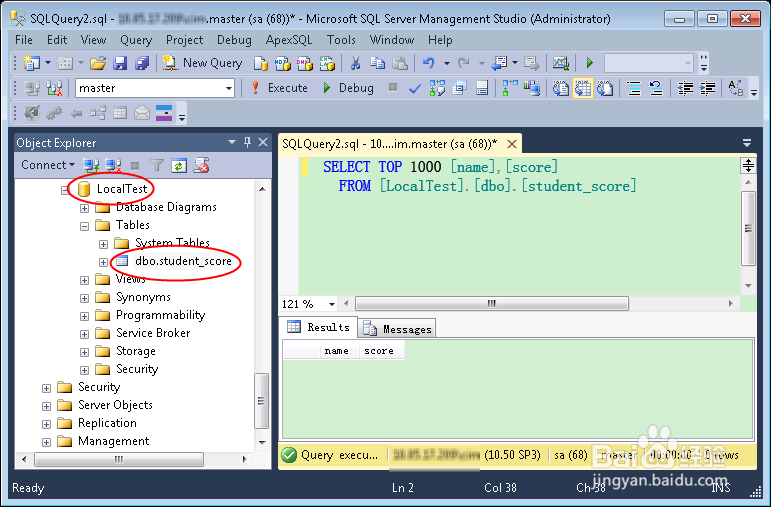
Task: Display the estimated execution plan icon
Action: (x=437, y=88)
